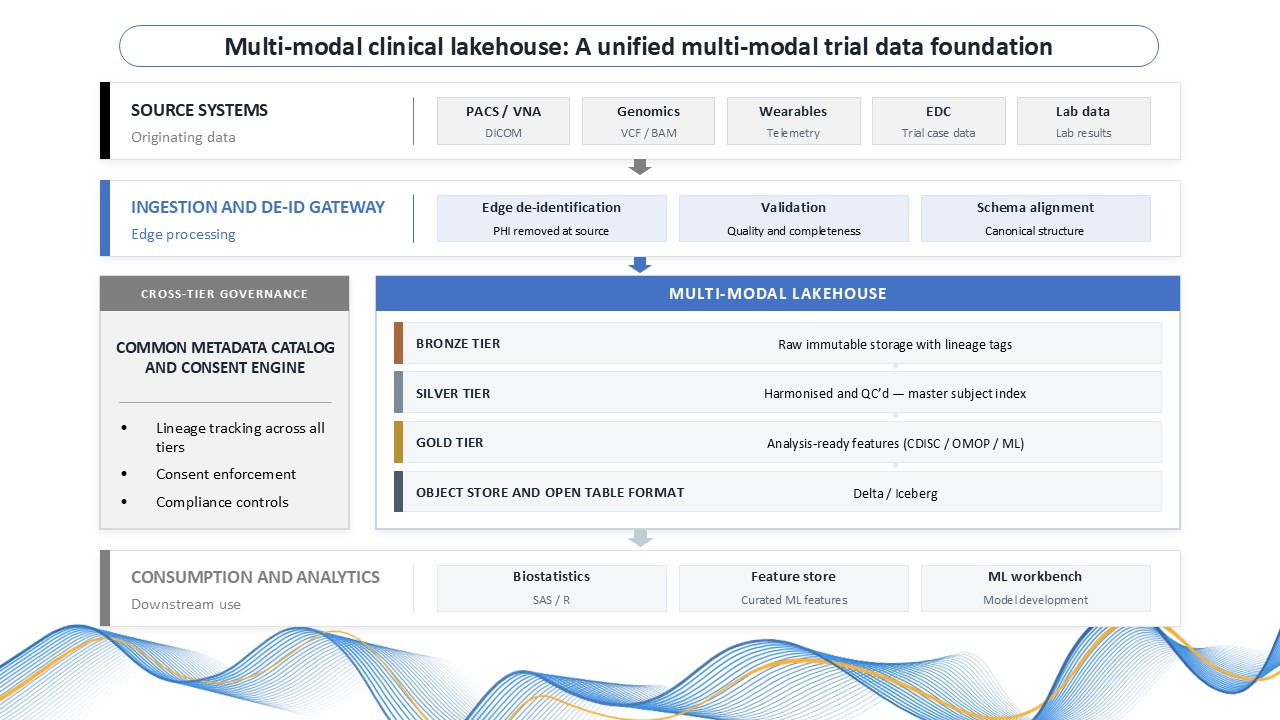Image resolution: width=1280 pixels, height=720 pixels.
Task: Select the Schema alignment box
Action: [1035, 218]
